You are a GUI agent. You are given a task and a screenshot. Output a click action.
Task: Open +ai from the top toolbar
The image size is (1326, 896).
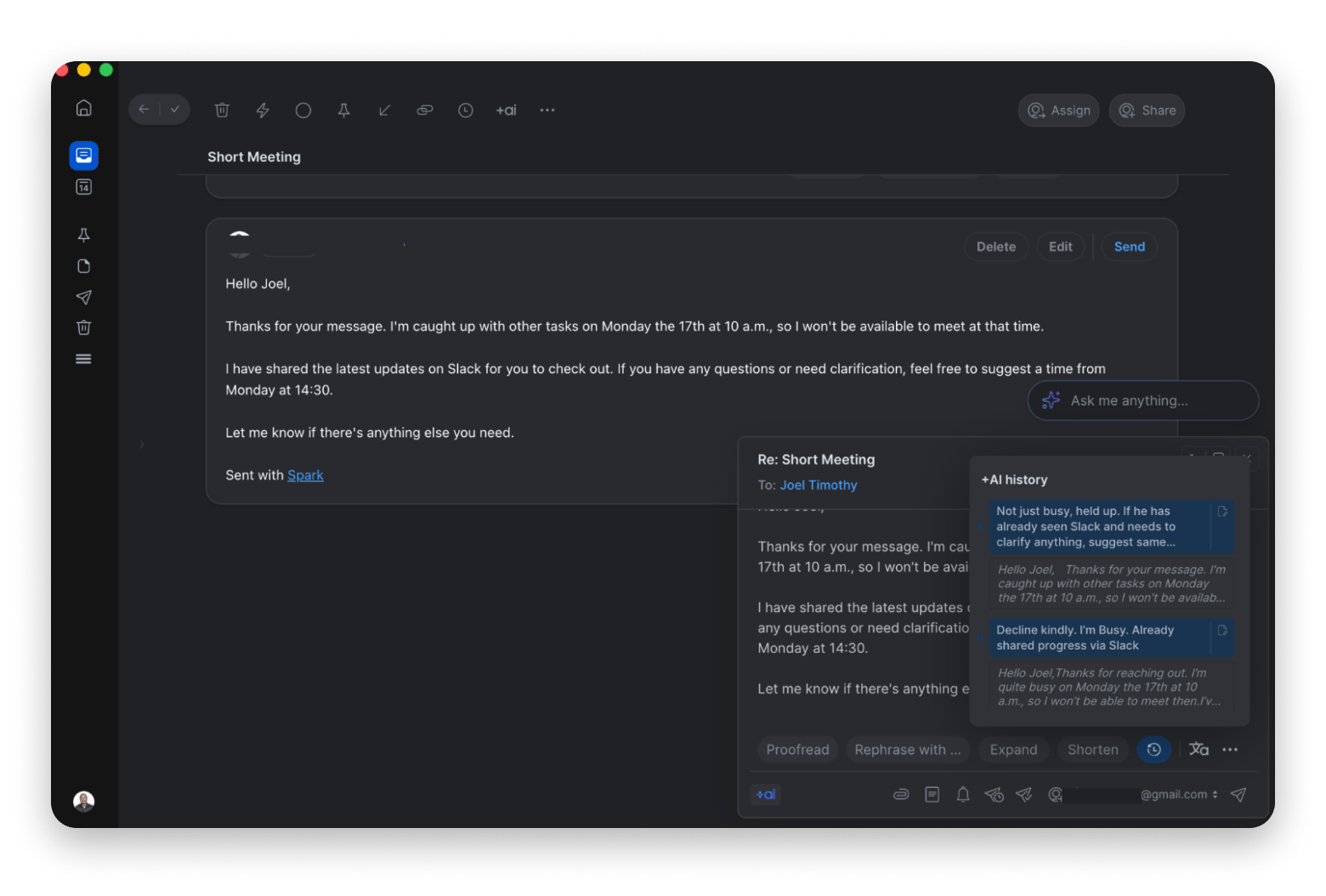(x=507, y=111)
